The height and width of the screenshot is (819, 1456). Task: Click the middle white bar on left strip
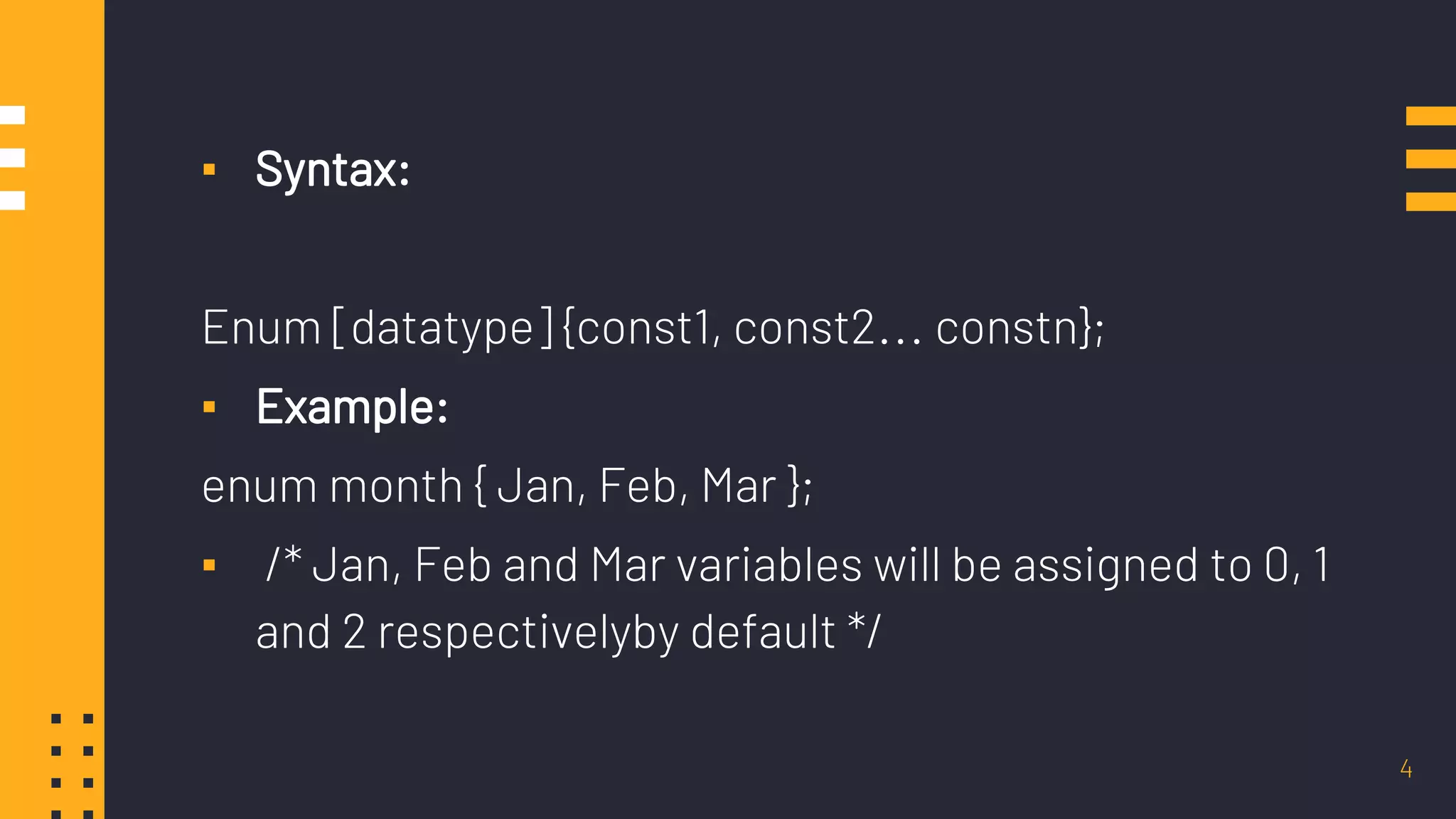(x=12, y=158)
